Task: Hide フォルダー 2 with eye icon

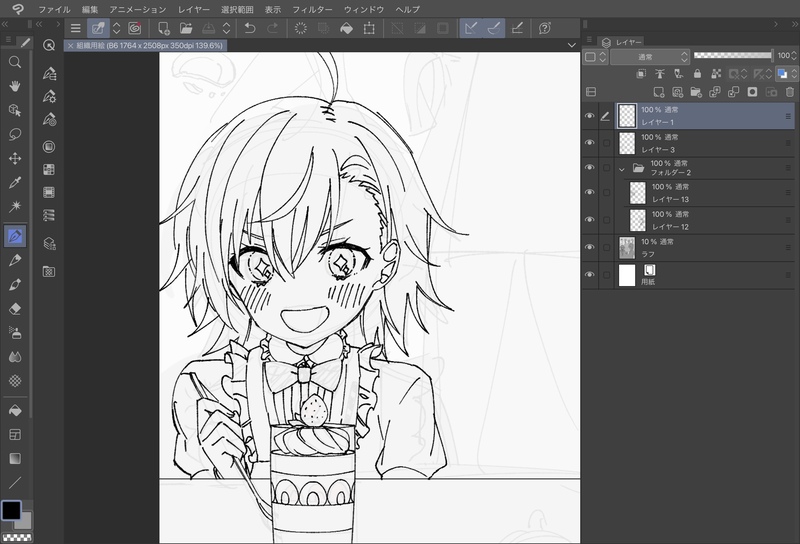Action: (x=590, y=168)
